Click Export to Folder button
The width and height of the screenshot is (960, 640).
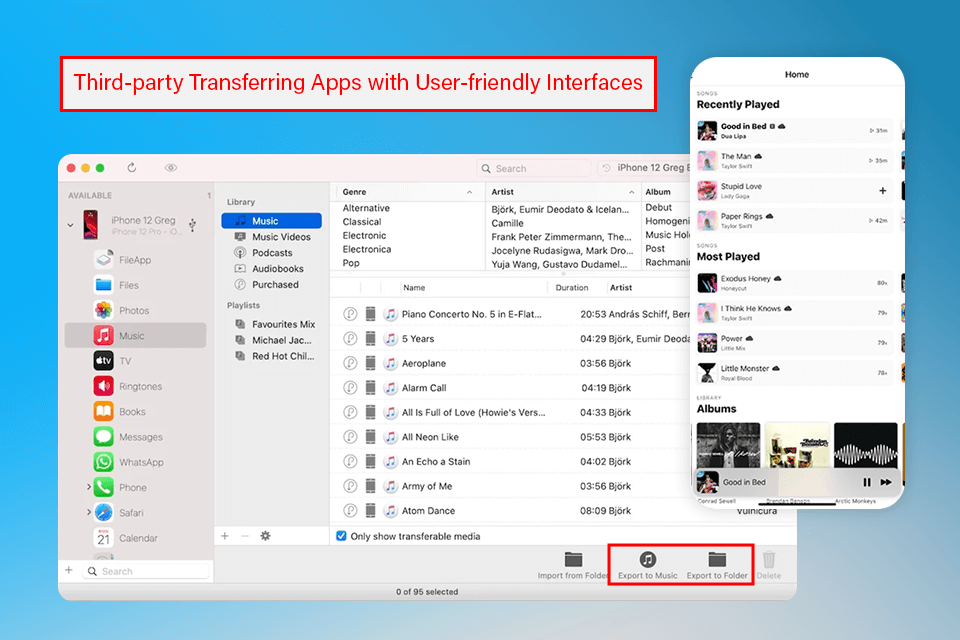coord(717,565)
